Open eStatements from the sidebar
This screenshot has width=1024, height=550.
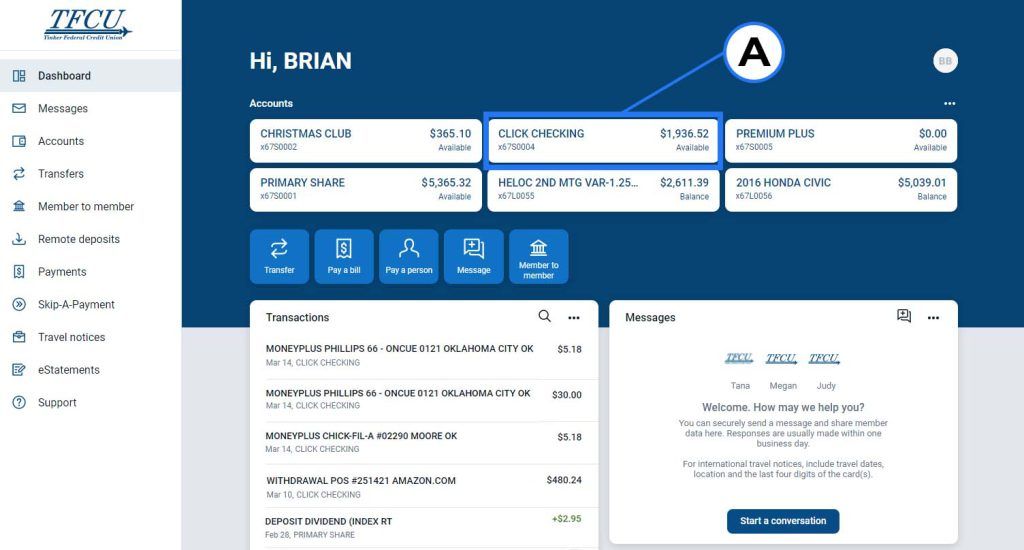pos(68,370)
